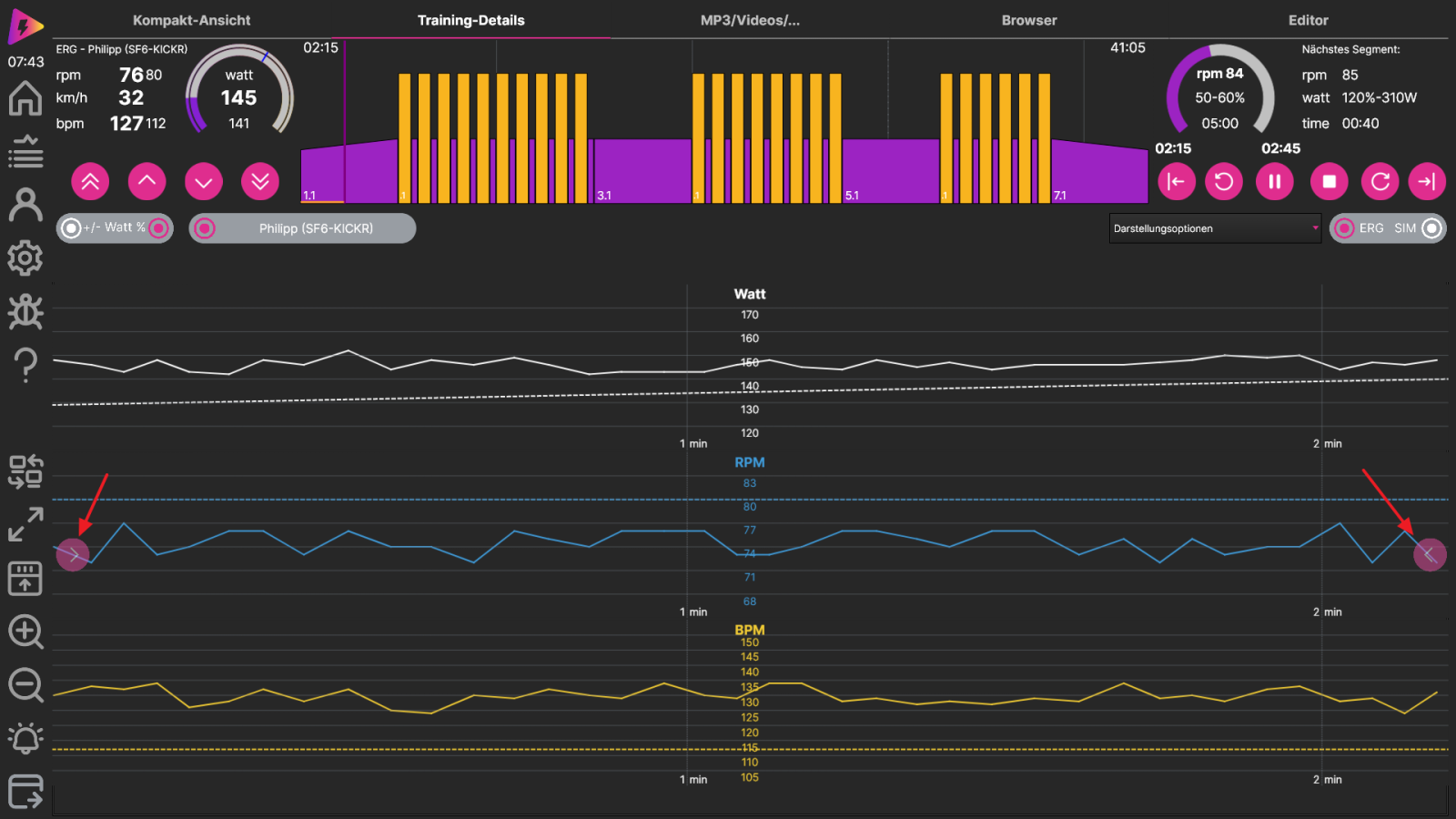Open the MP3/Videos/... tab

coord(750,20)
